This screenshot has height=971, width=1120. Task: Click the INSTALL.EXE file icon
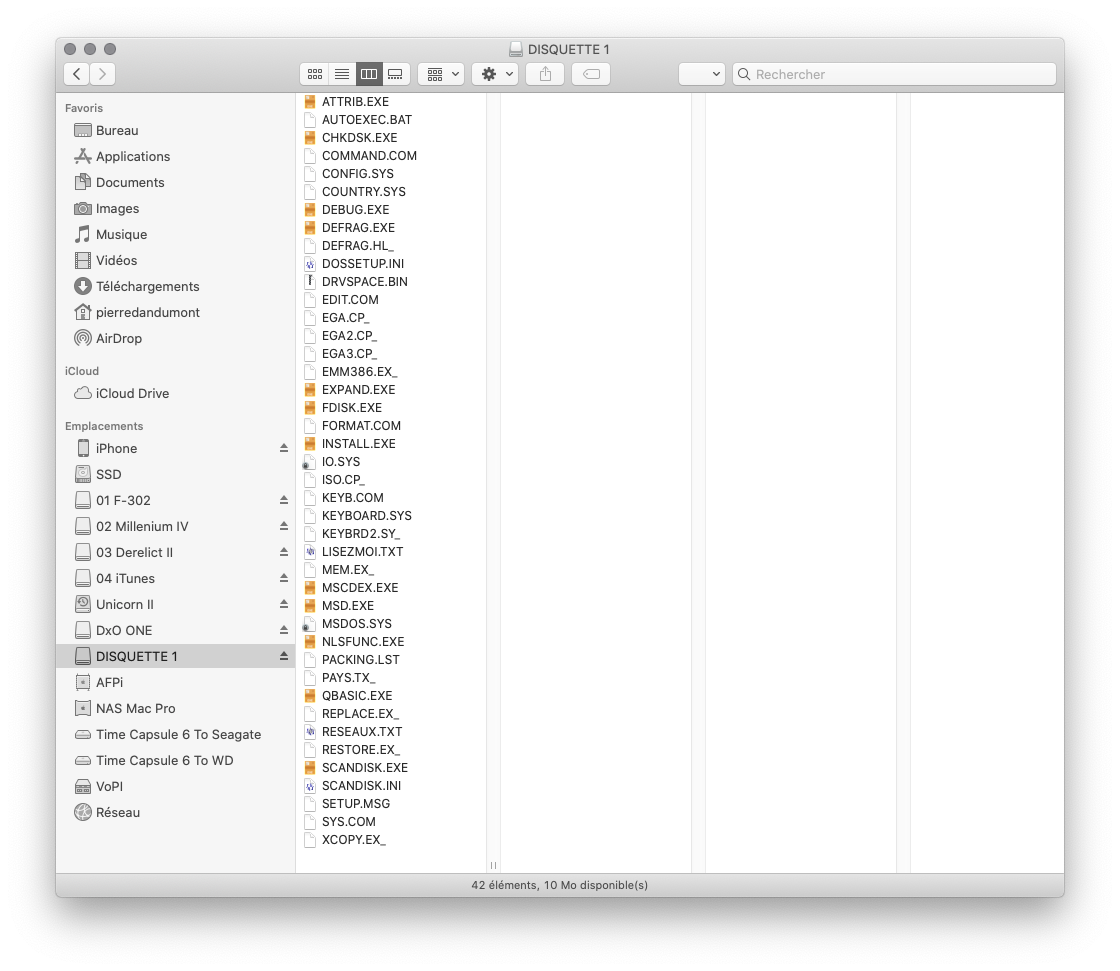(310, 444)
